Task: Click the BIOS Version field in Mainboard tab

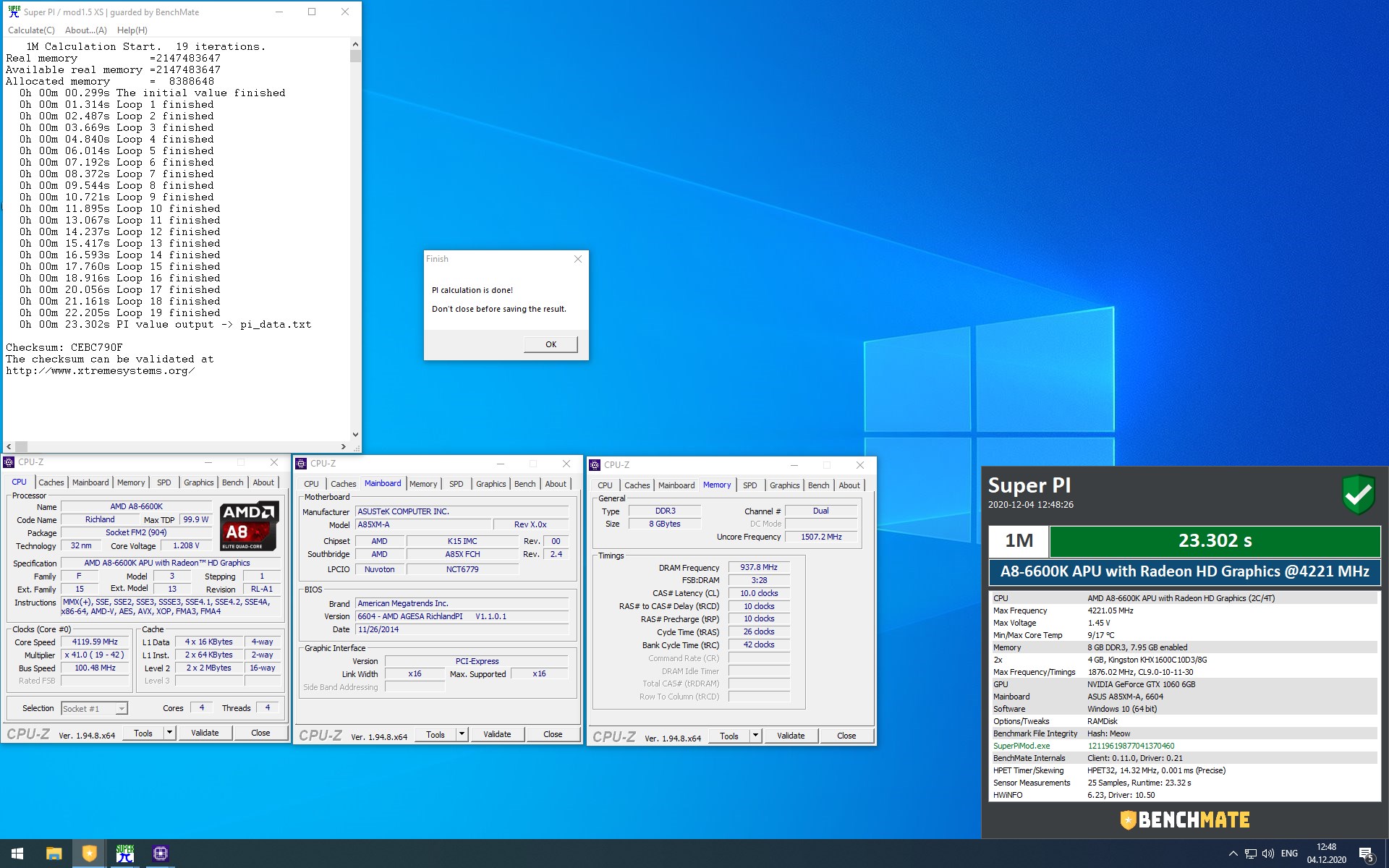Action: [462, 616]
